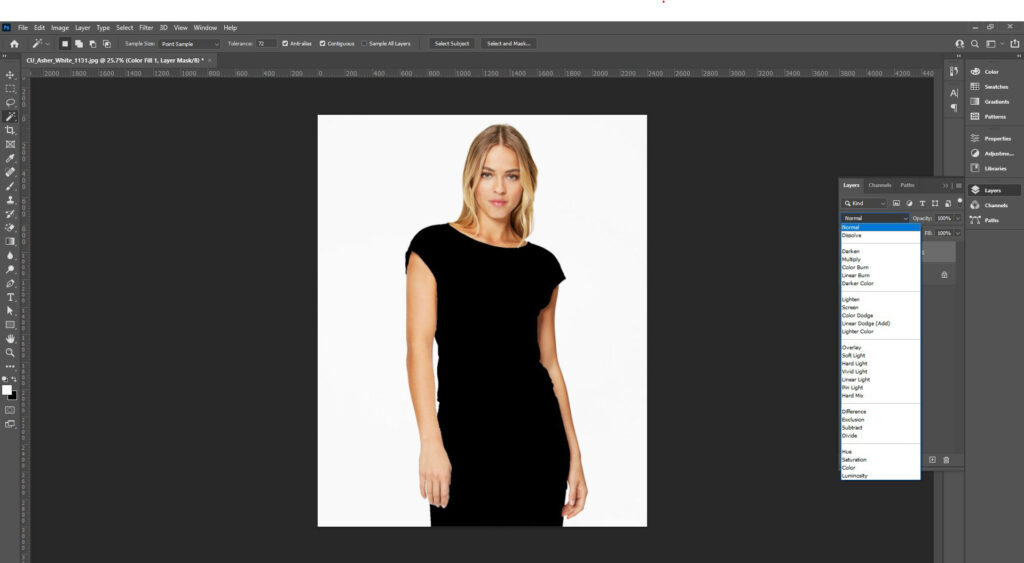The image size is (1024, 563).
Task: Select the Clone Stamp tool
Action: click(10, 200)
